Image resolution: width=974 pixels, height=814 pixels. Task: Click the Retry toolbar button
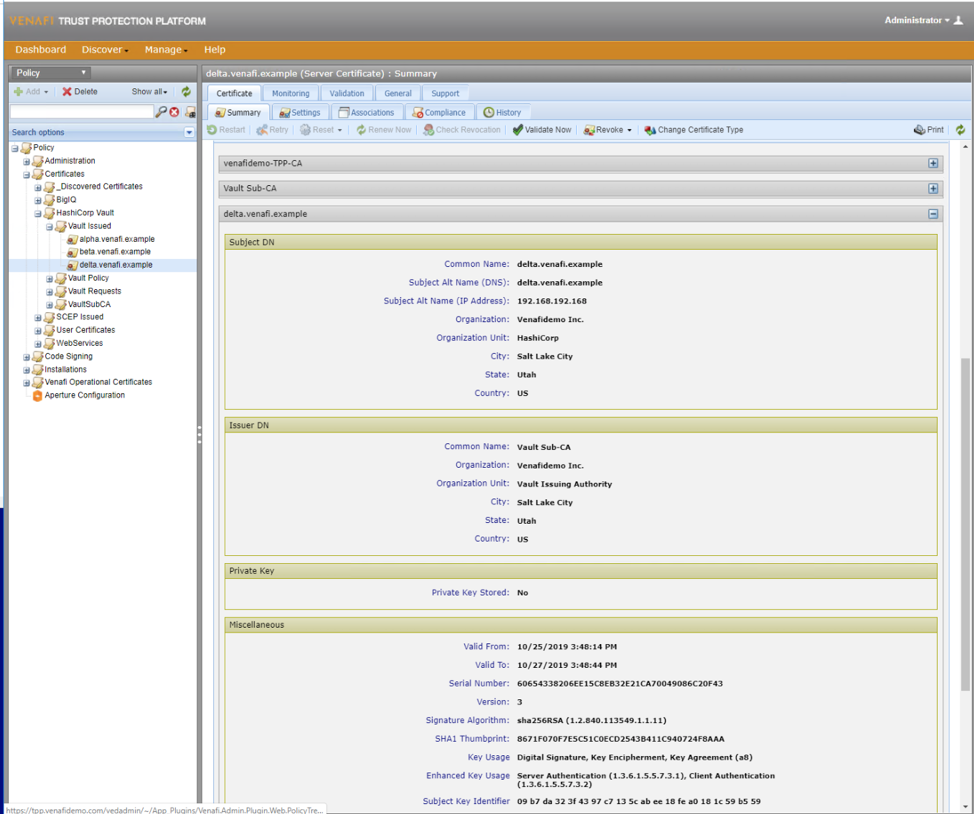[272, 130]
